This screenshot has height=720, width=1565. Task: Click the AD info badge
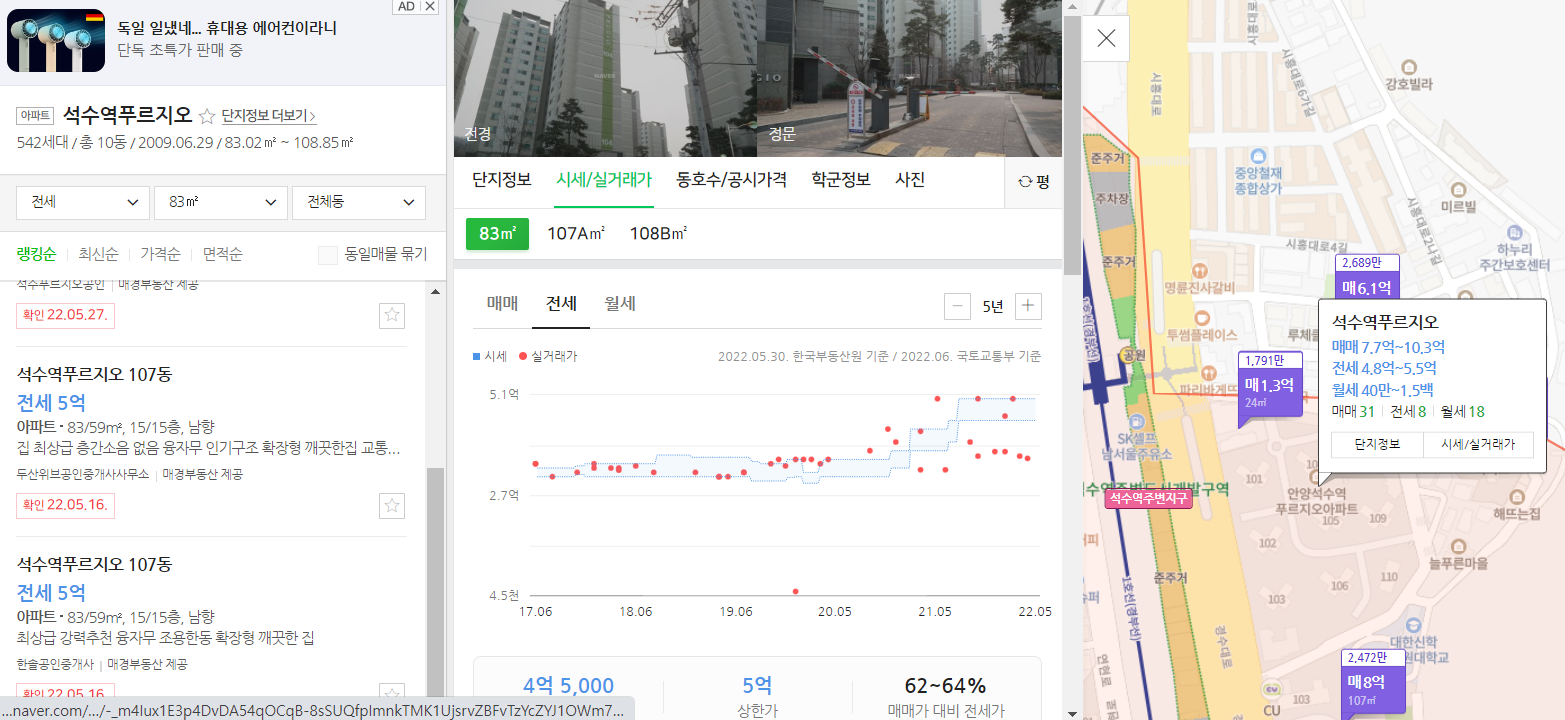[405, 6]
